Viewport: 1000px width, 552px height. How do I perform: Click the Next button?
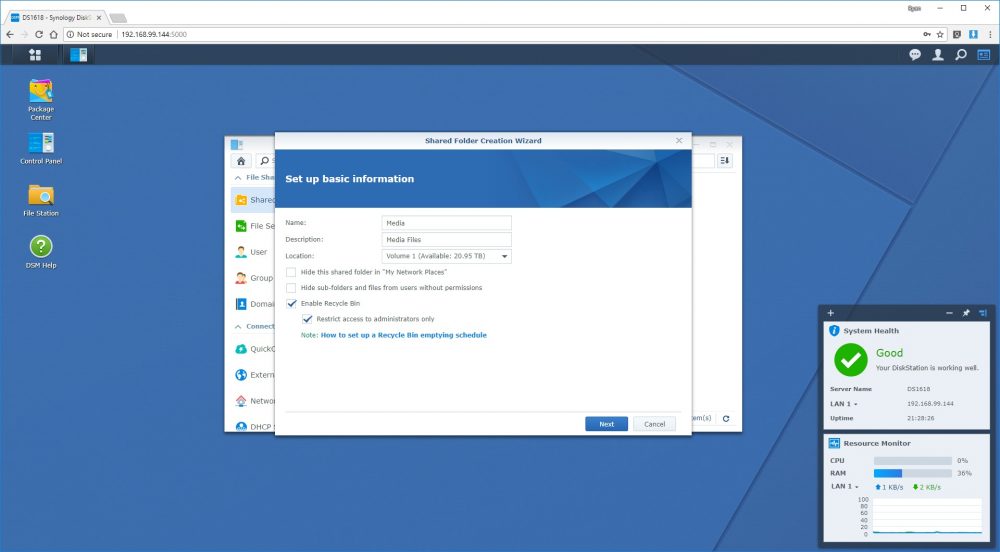[607, 424]
